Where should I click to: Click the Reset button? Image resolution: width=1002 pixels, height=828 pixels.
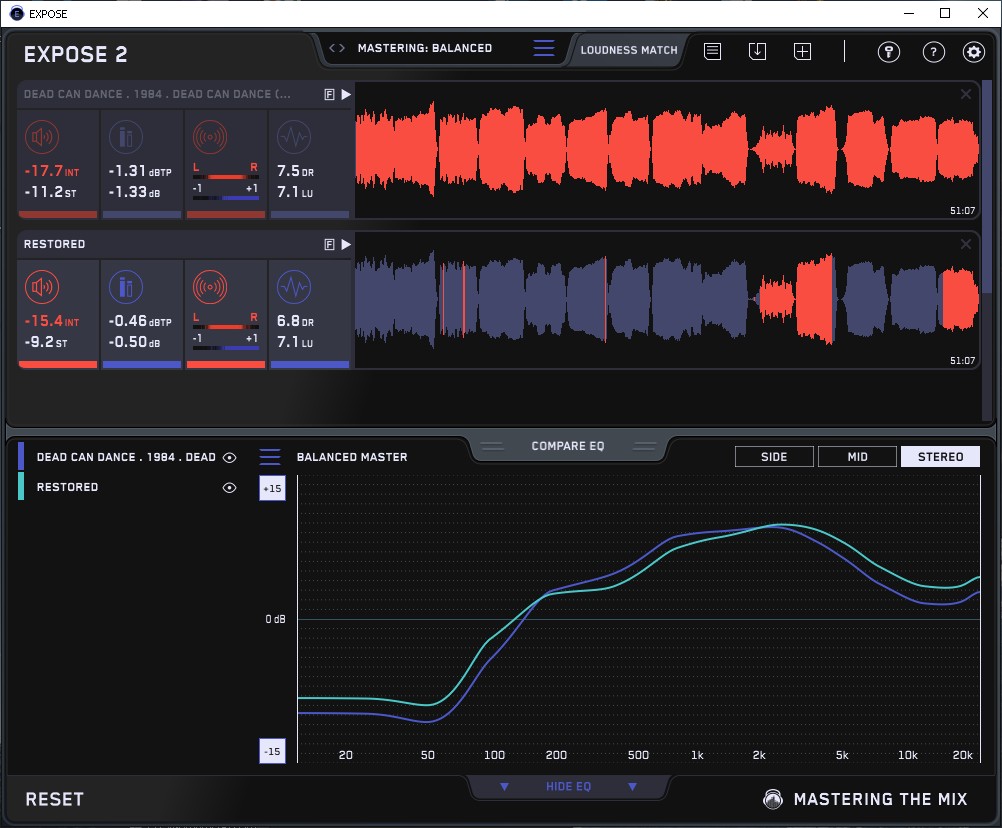tap(54, 799)
